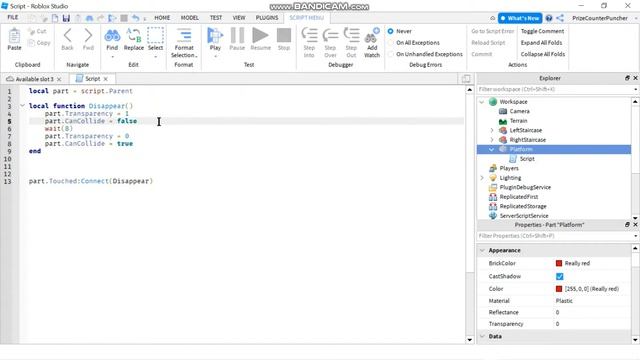
Task: Open Find with the binoculars icon
Action: 112,36
